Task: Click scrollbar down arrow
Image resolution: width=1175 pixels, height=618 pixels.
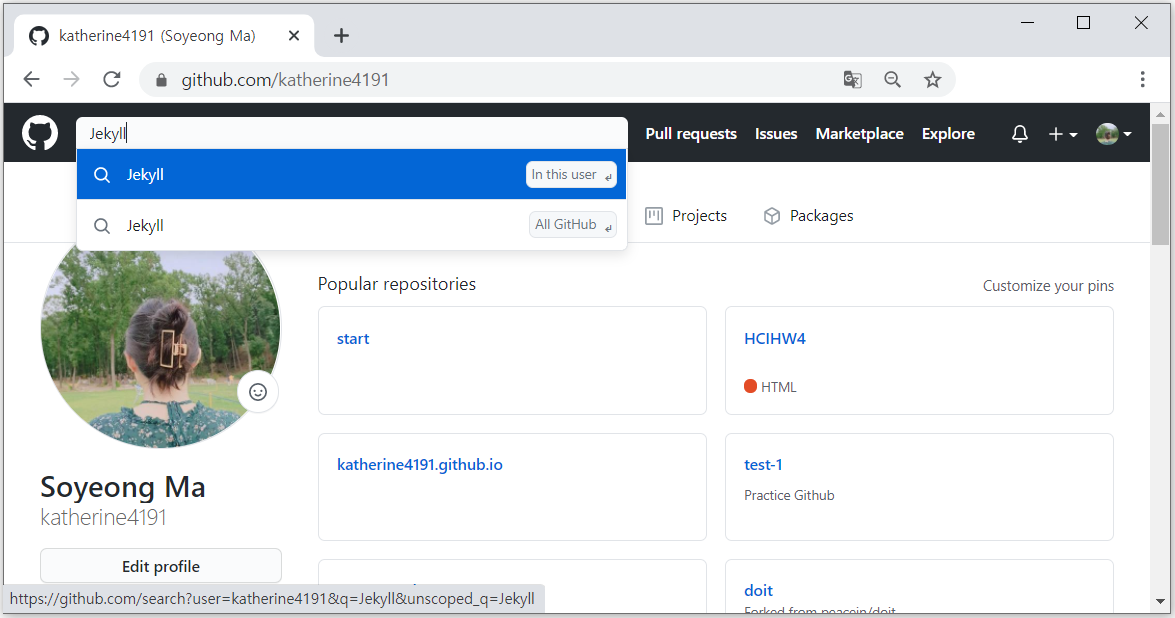Action: (x=1160, y=602)
